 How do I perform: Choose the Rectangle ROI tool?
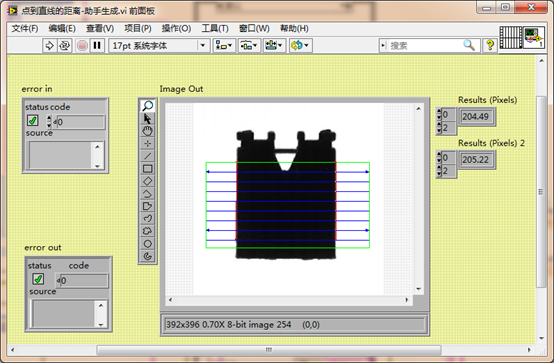click(x=148, y=169)
